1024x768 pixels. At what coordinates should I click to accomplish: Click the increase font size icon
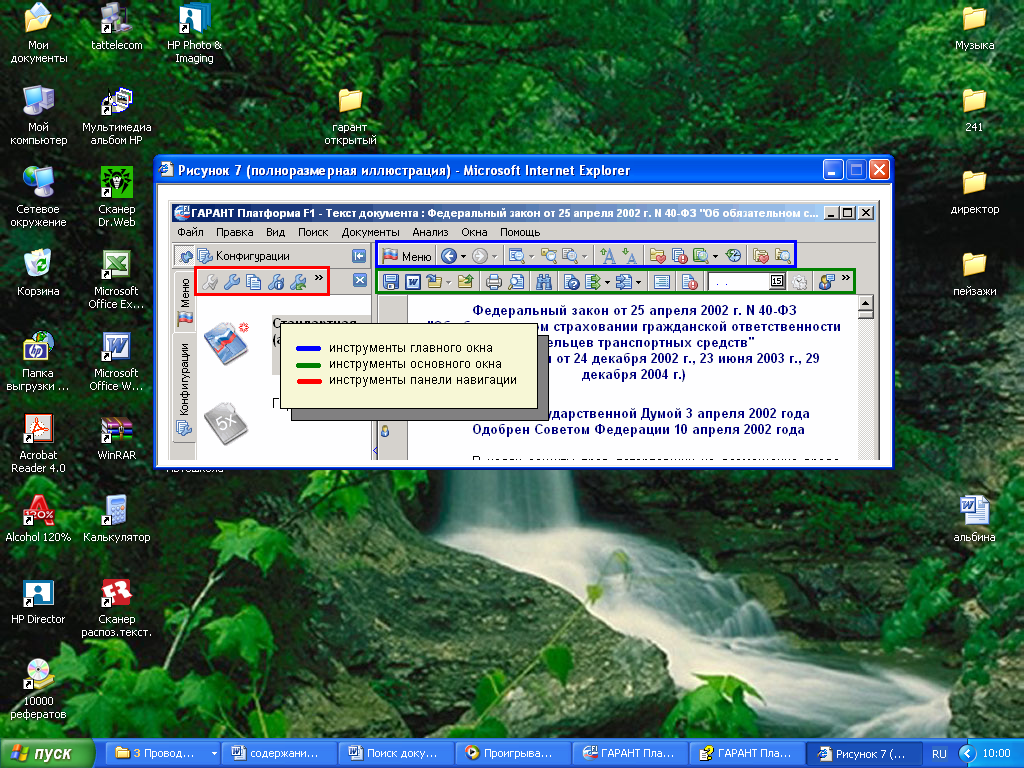[x=607, y=255]
